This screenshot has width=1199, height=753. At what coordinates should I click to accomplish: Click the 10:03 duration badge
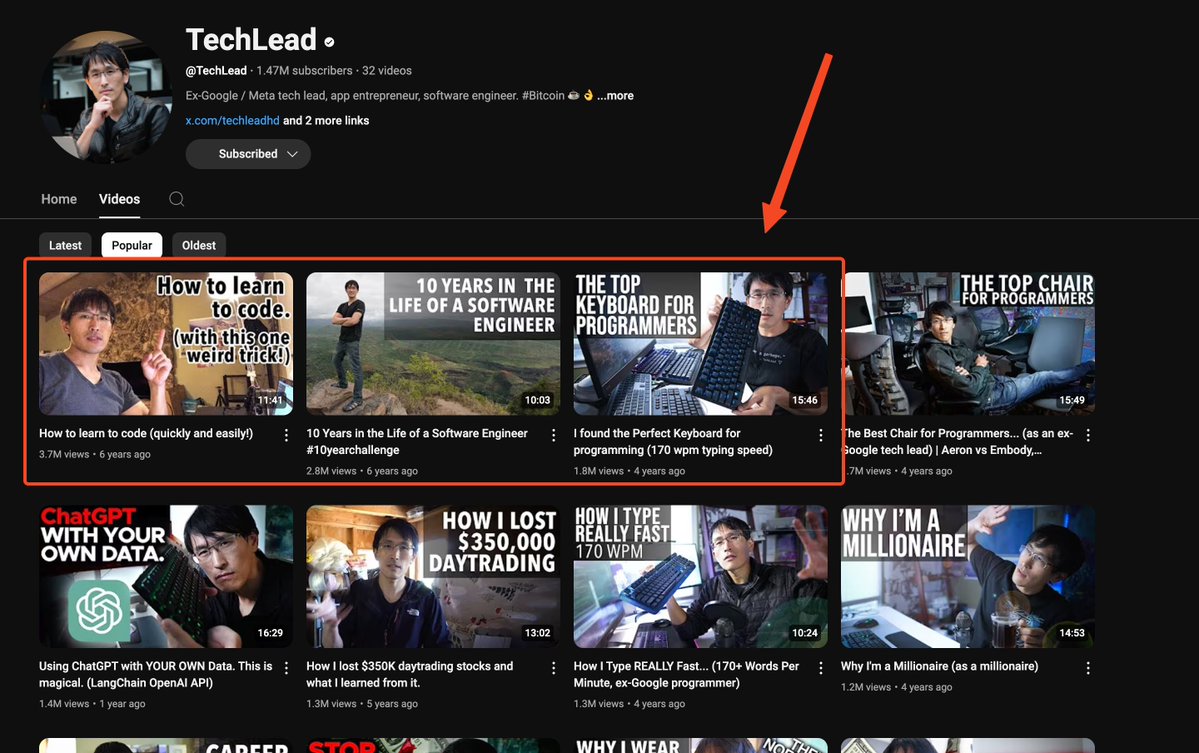coord(538,400)
